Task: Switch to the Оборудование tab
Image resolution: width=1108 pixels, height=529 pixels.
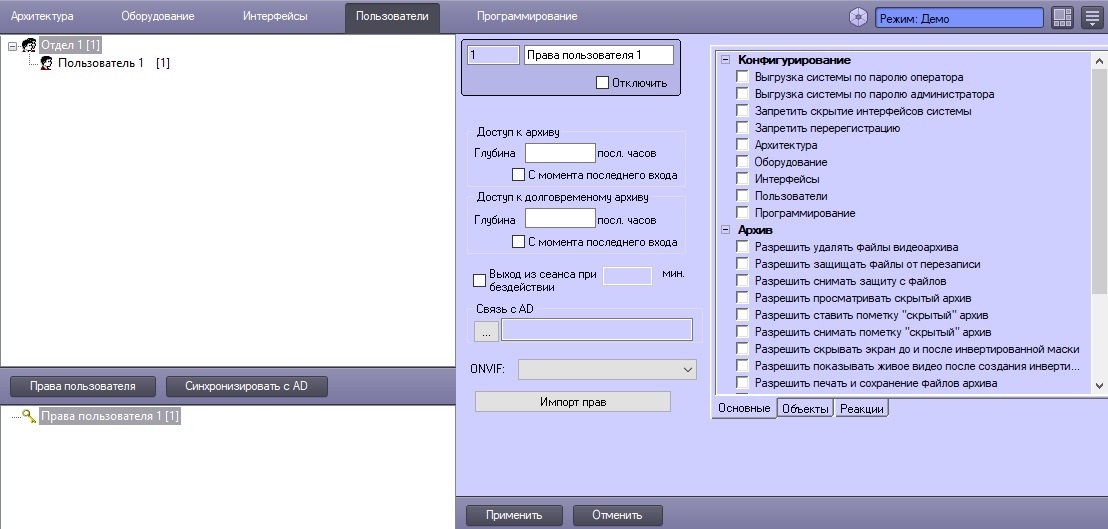Action: (x=157, y=17)
